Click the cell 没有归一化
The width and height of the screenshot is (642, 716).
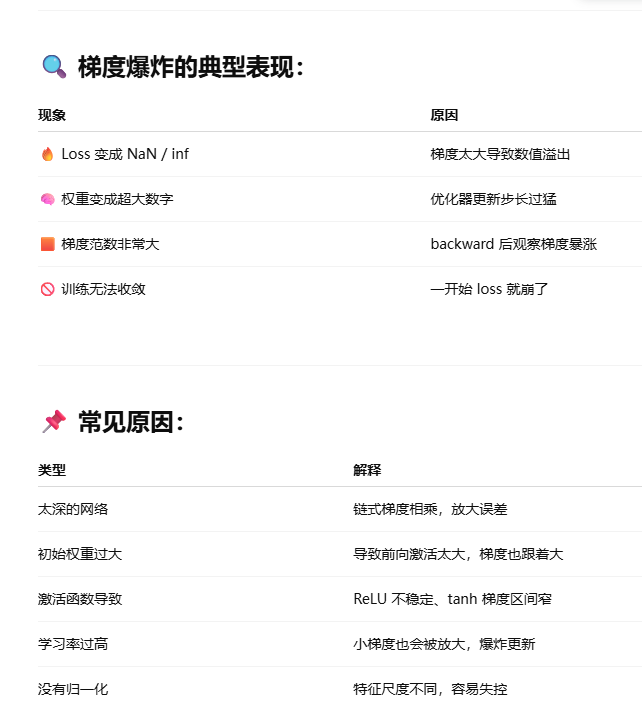pyautogui.click(x=73, y=689)
